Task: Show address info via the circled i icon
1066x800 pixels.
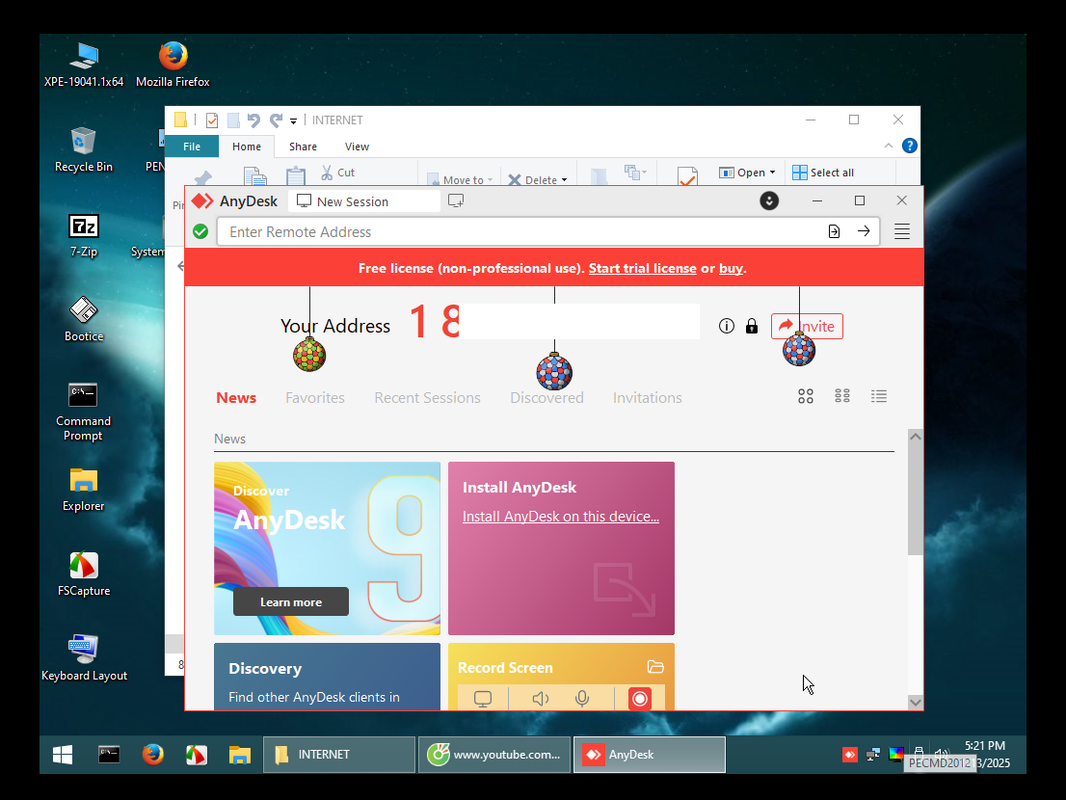Action: pos(726,326)
